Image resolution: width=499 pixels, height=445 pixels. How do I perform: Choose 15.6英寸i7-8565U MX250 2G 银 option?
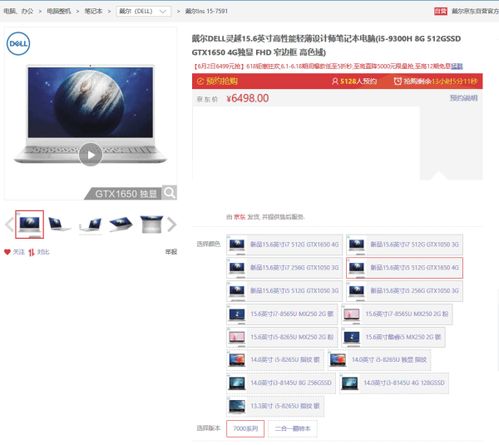(x=282, y=314)
